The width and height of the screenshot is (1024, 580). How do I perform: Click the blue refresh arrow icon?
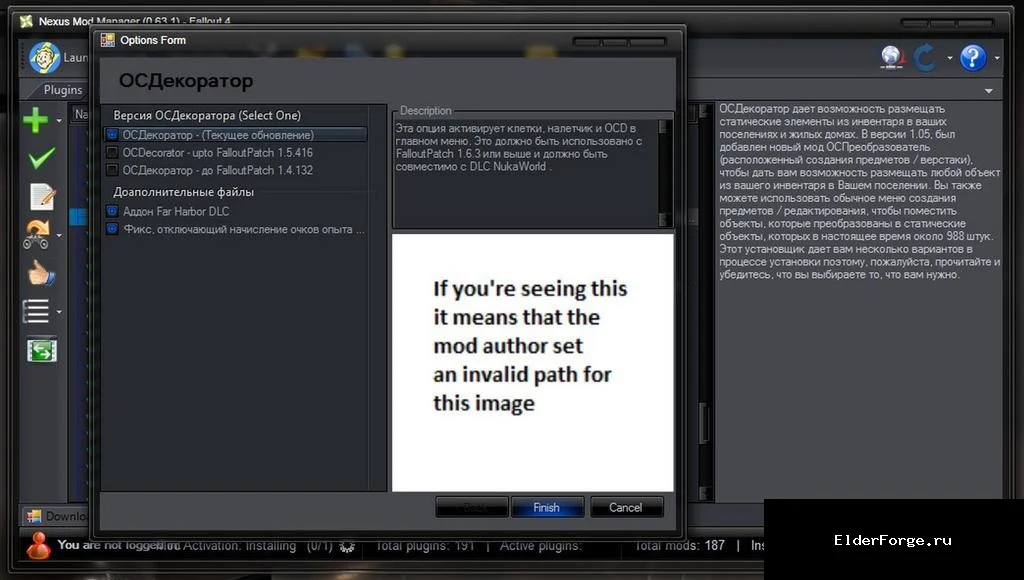(924, 57)
